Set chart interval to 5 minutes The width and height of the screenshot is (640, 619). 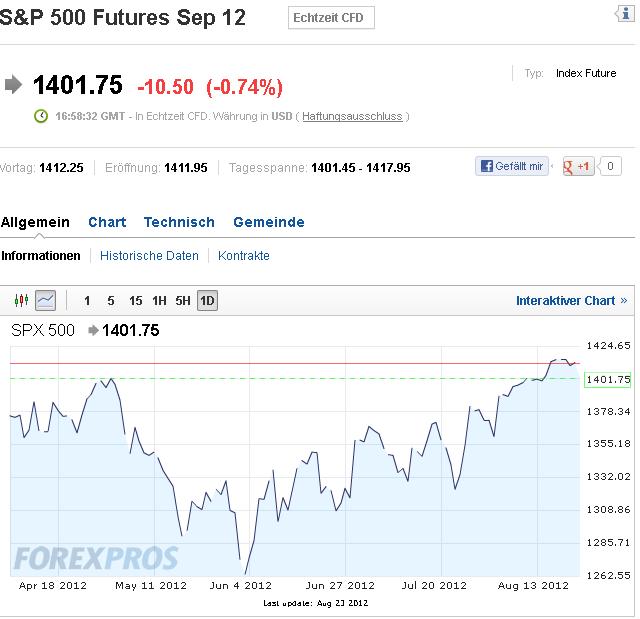pyautogui.click(x=111, y=301)
